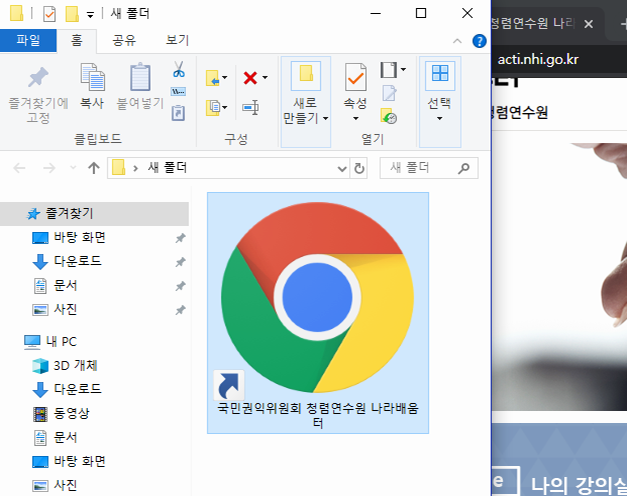Open the 선택 dropdown arrow
627x496 pixels.
[439, 118]
